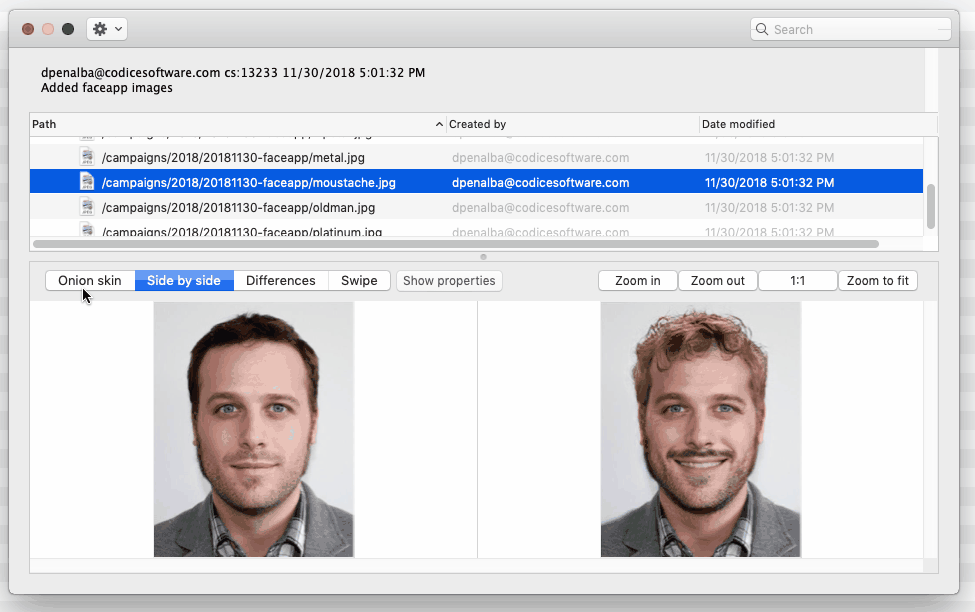
Task: Click the Show properties button
Action: (x=449, y=280)
